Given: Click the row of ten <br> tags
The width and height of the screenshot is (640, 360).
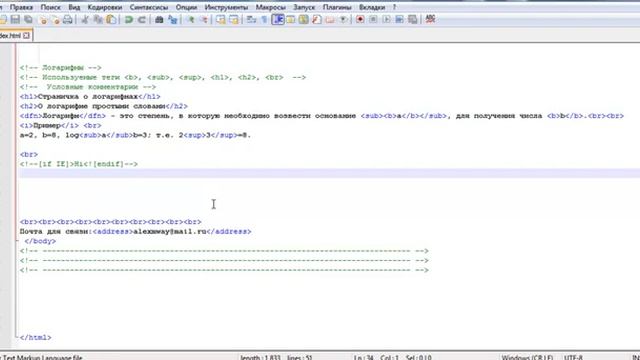Looking at the screenshot, I should [111, 222].
